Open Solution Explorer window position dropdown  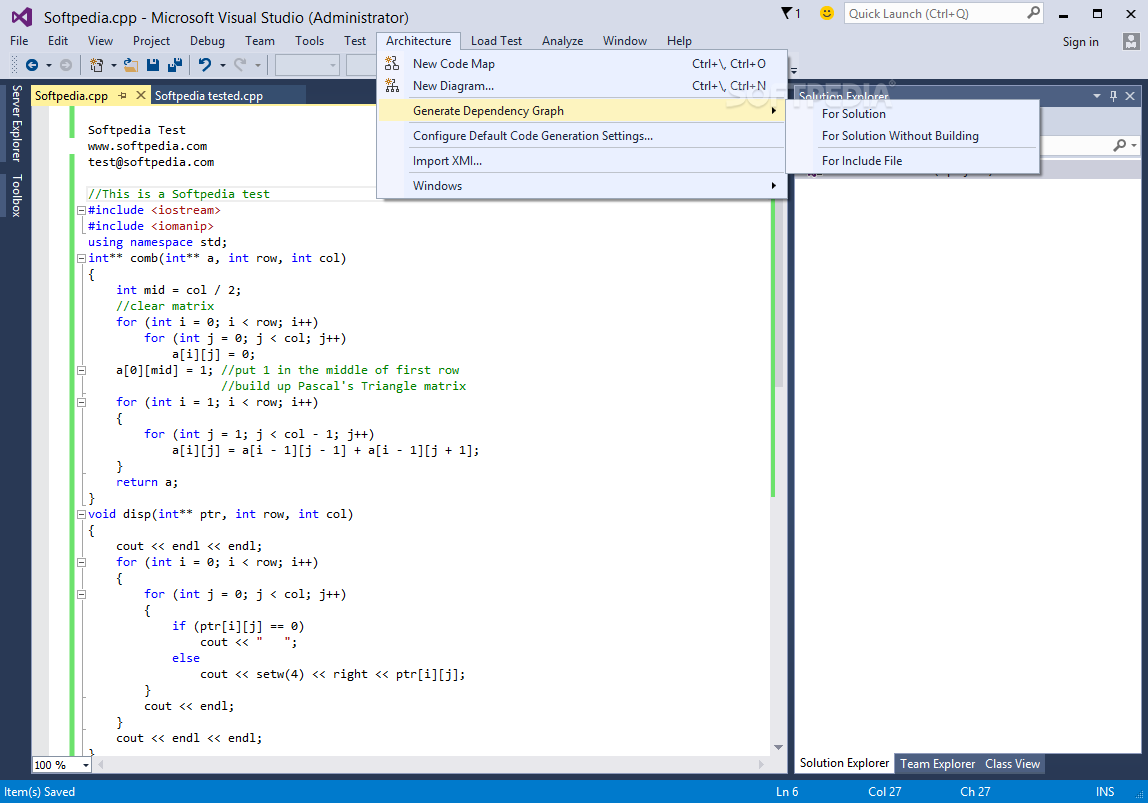pyautogui.click(x=1097, y=96)
